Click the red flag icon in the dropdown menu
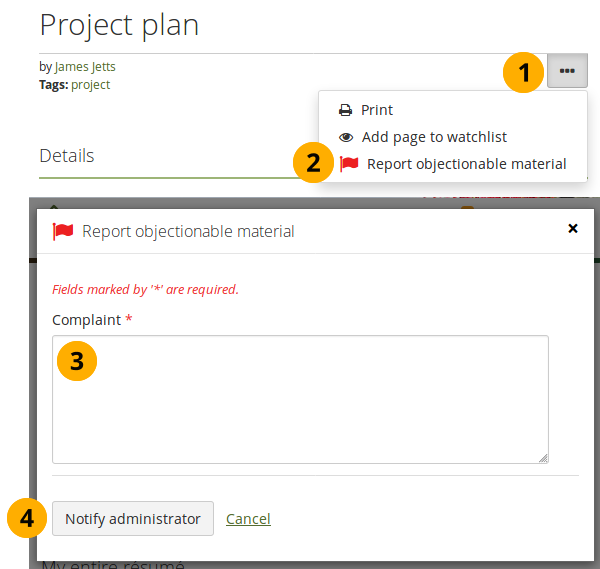 click(x=349, y=164)
